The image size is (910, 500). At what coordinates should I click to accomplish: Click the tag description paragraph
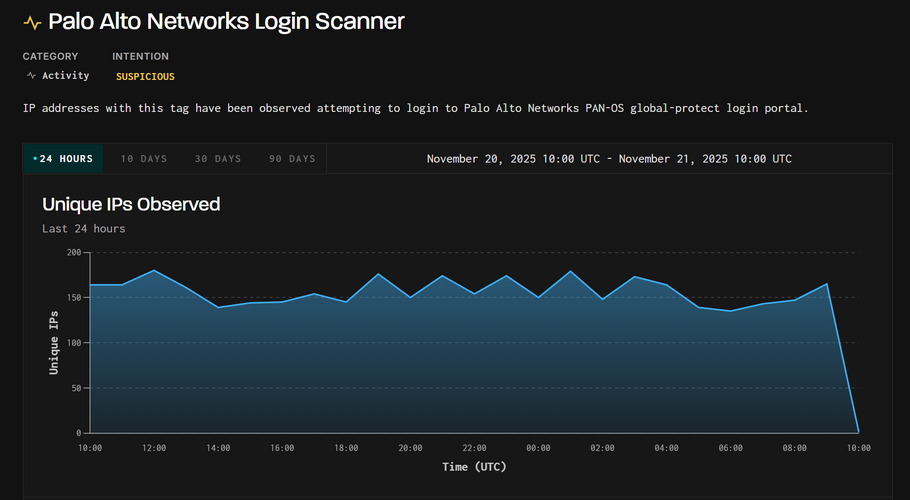click(415, 108)
